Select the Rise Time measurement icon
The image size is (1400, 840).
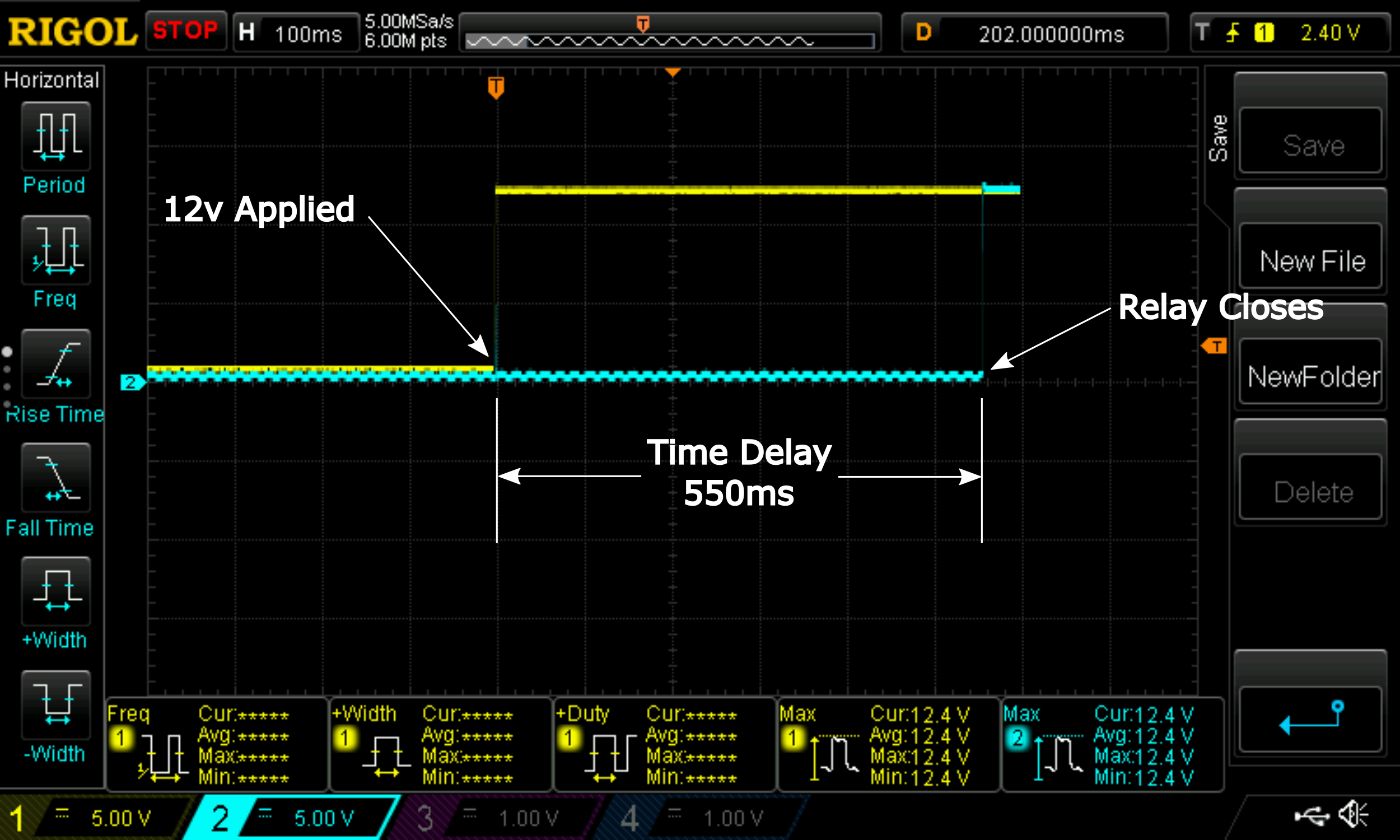(x=55, y=365)
